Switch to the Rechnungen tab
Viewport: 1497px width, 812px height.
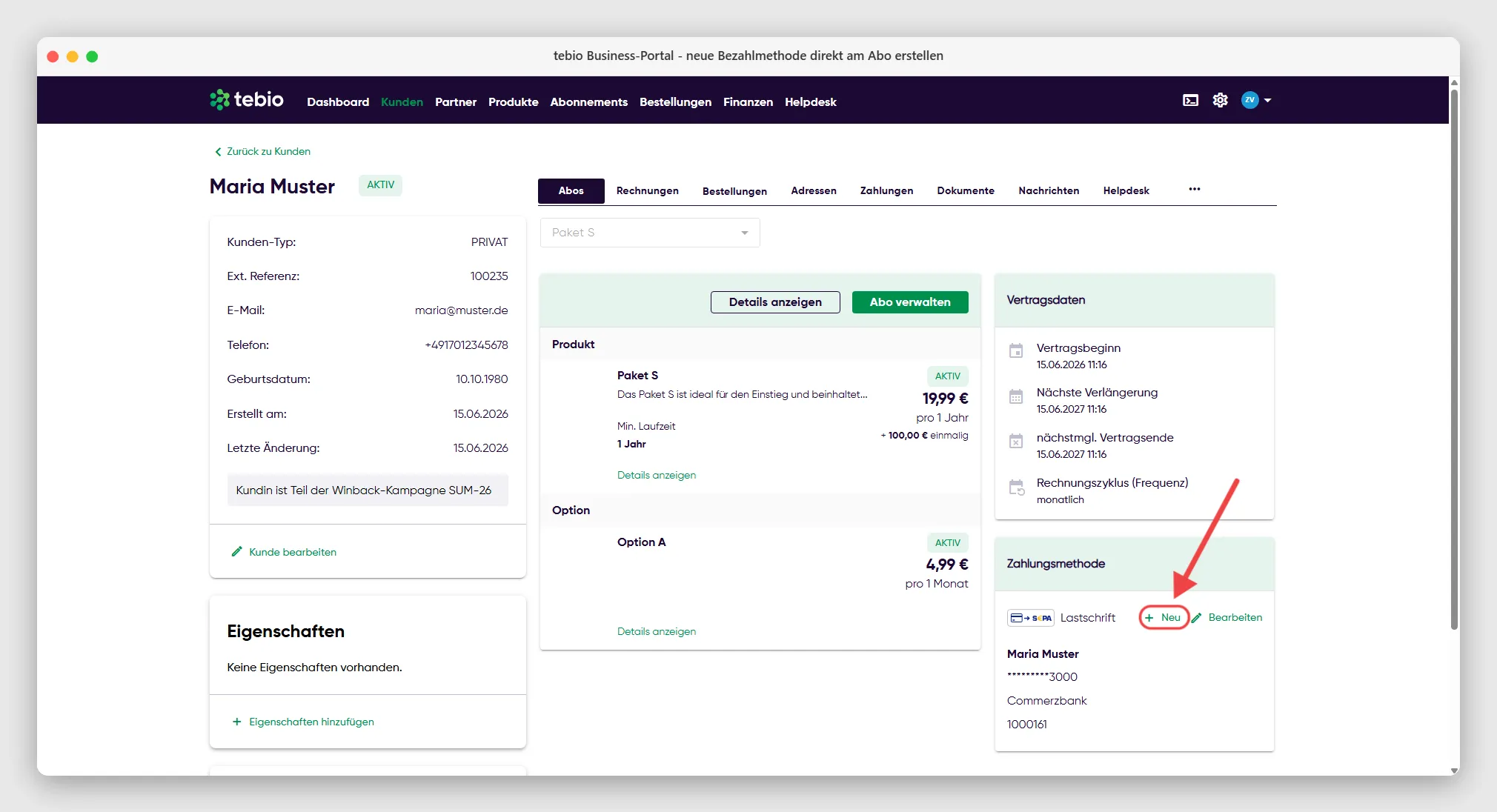point(647,190)
